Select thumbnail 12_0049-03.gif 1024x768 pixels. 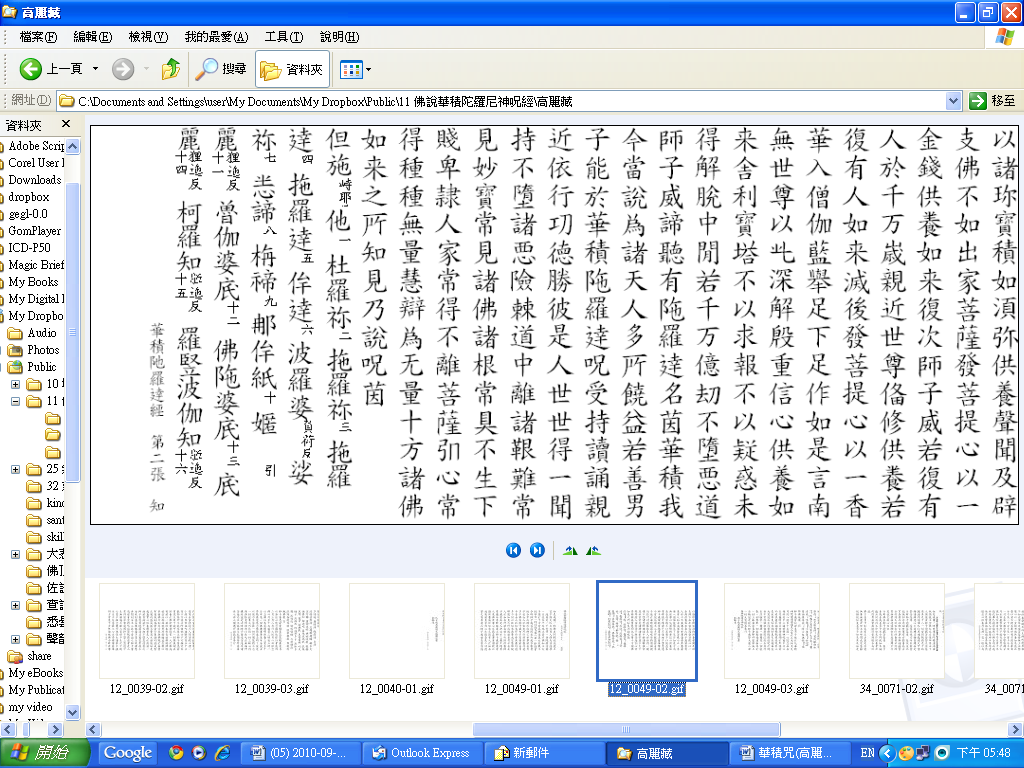click(771, 632)
